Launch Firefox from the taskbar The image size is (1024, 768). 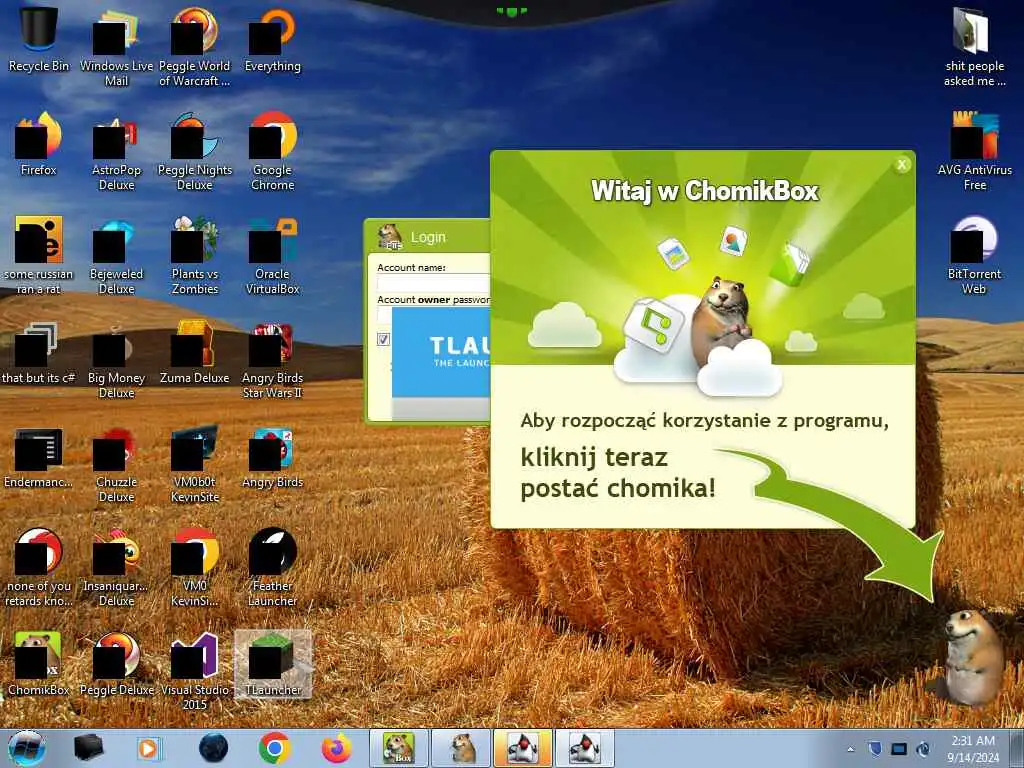tap(336, 748)
